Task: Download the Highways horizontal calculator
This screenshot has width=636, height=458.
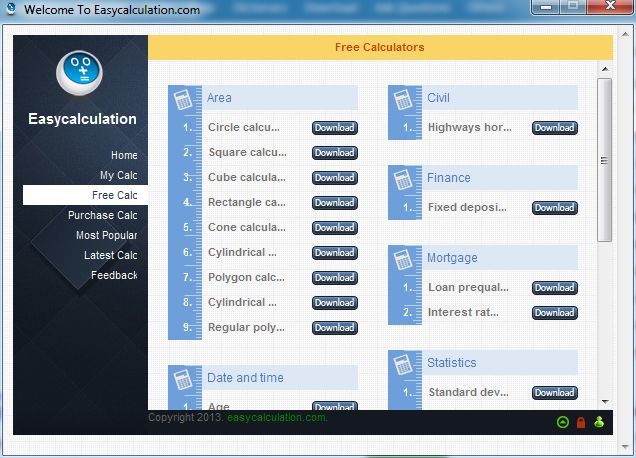Action: (555, 128)
